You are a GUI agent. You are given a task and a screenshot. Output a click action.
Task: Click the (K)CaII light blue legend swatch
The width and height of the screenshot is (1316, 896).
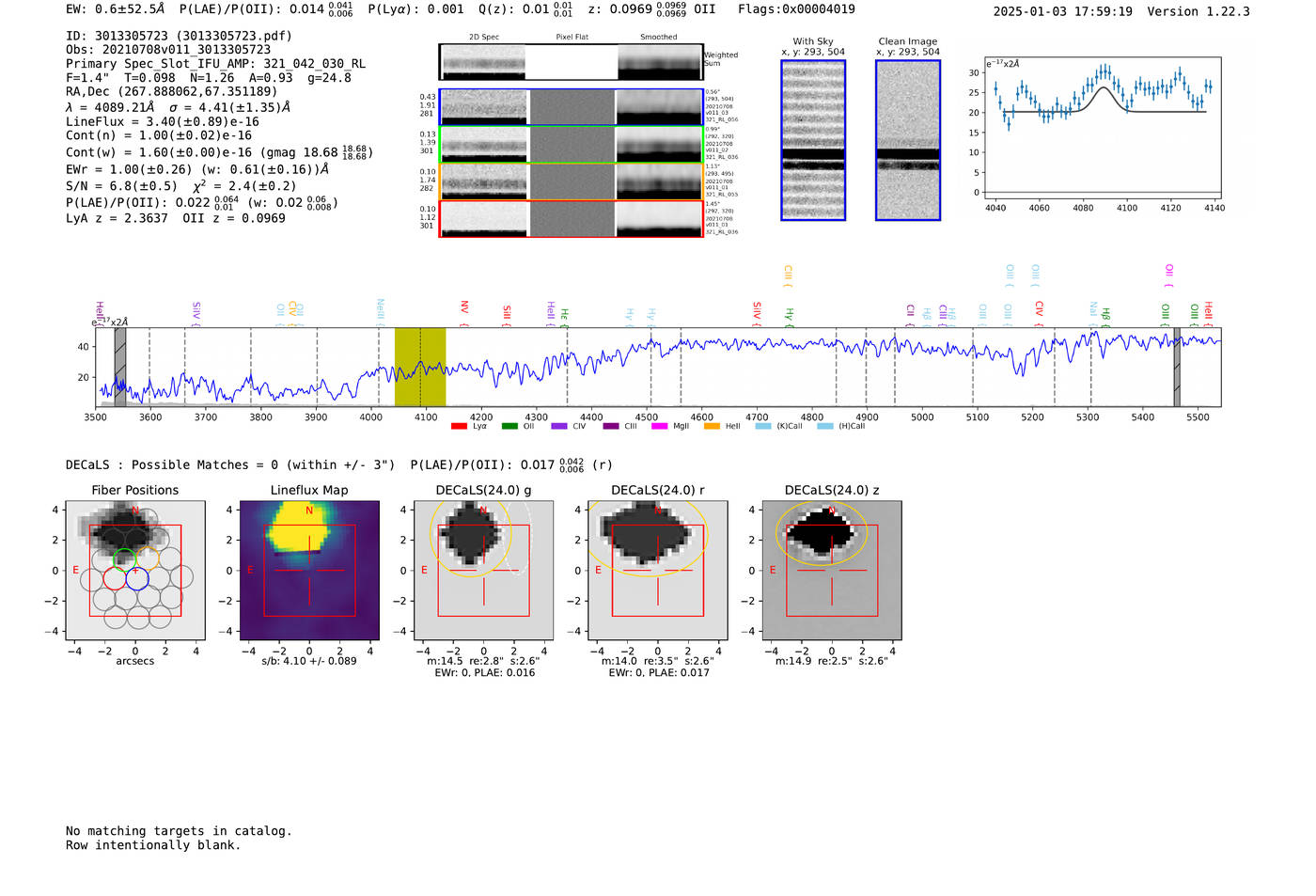(x=763, y=426)
